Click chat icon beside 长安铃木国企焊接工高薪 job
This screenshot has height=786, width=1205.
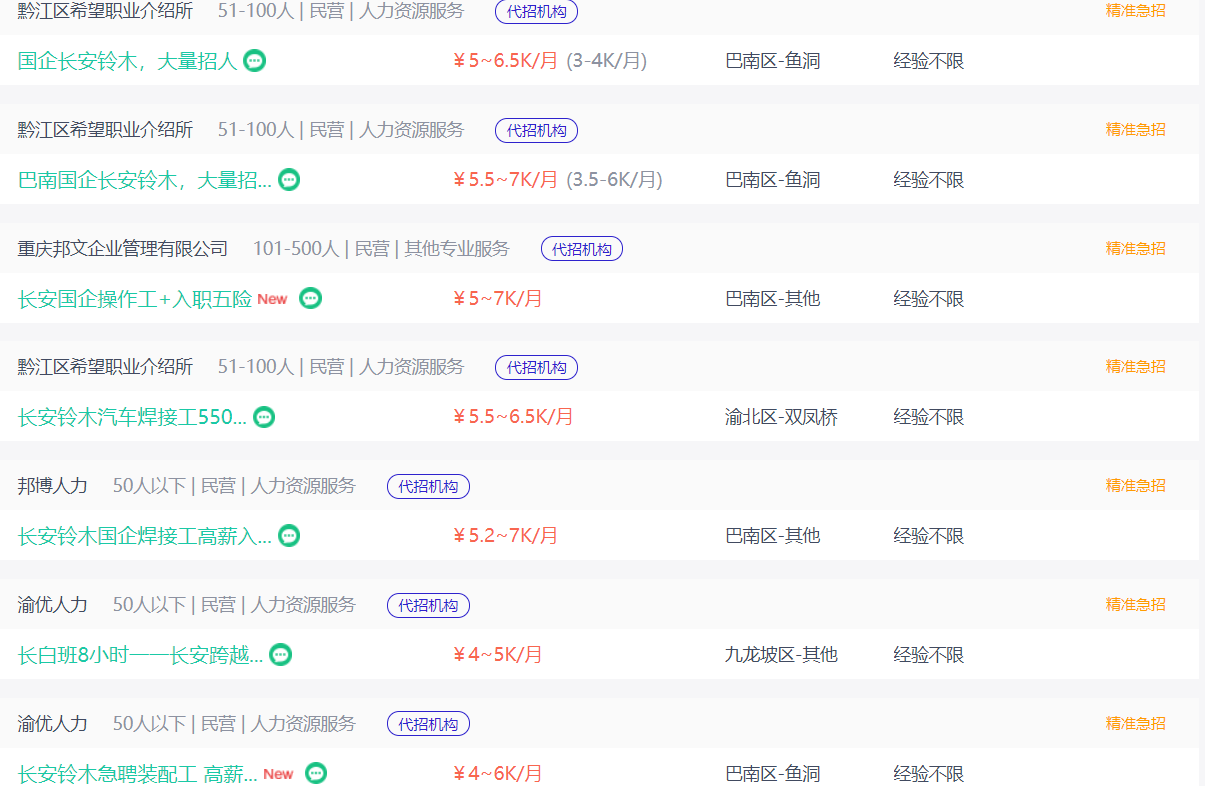coord(289,536)
